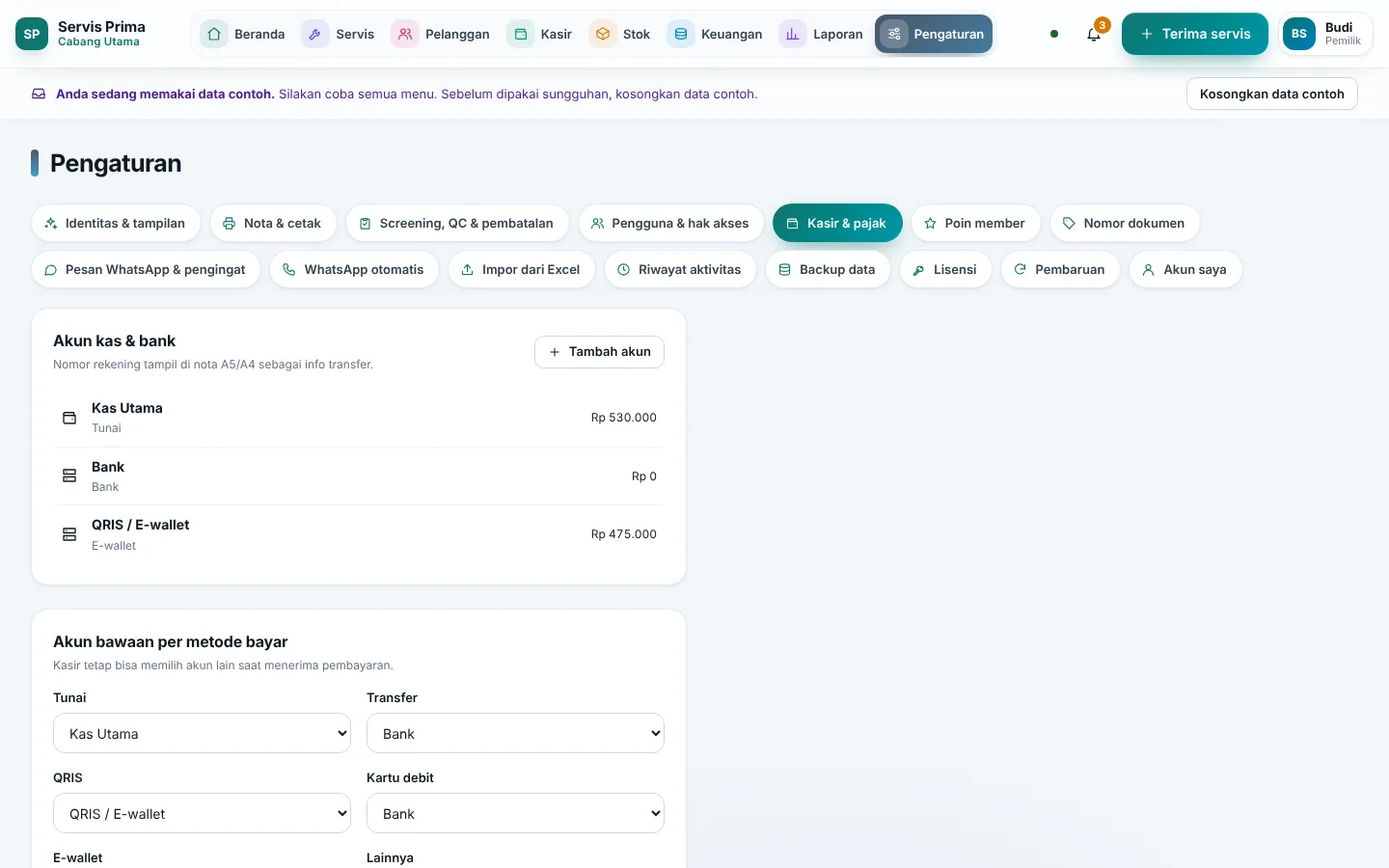Click the Bank account row icon

tap(69, 475)
